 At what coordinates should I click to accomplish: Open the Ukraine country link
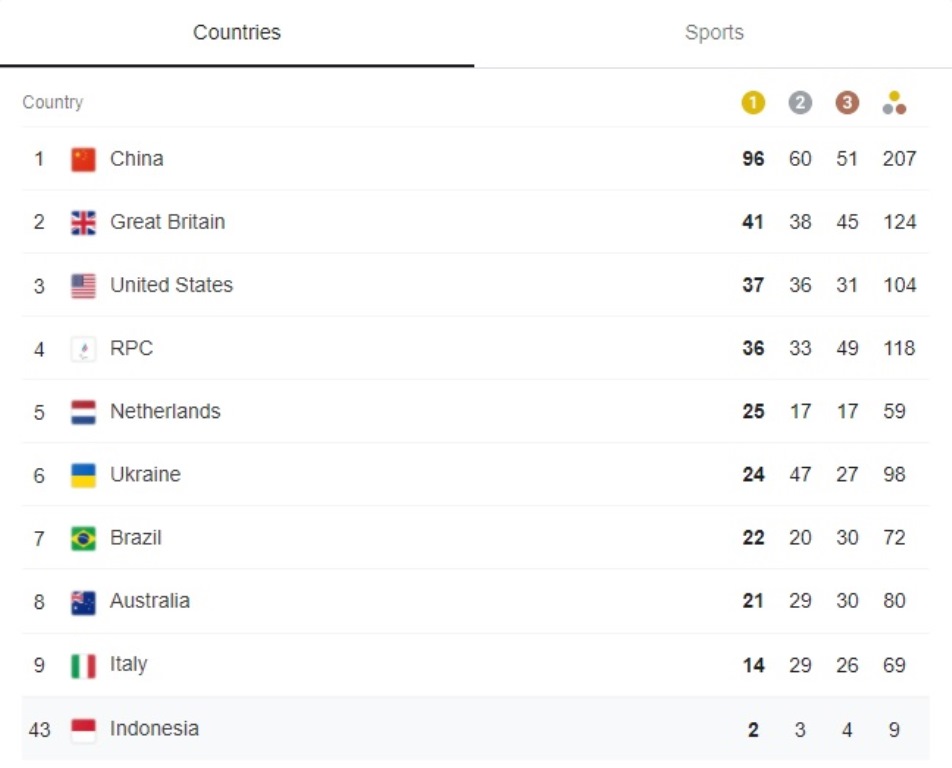tap(145, 475)
